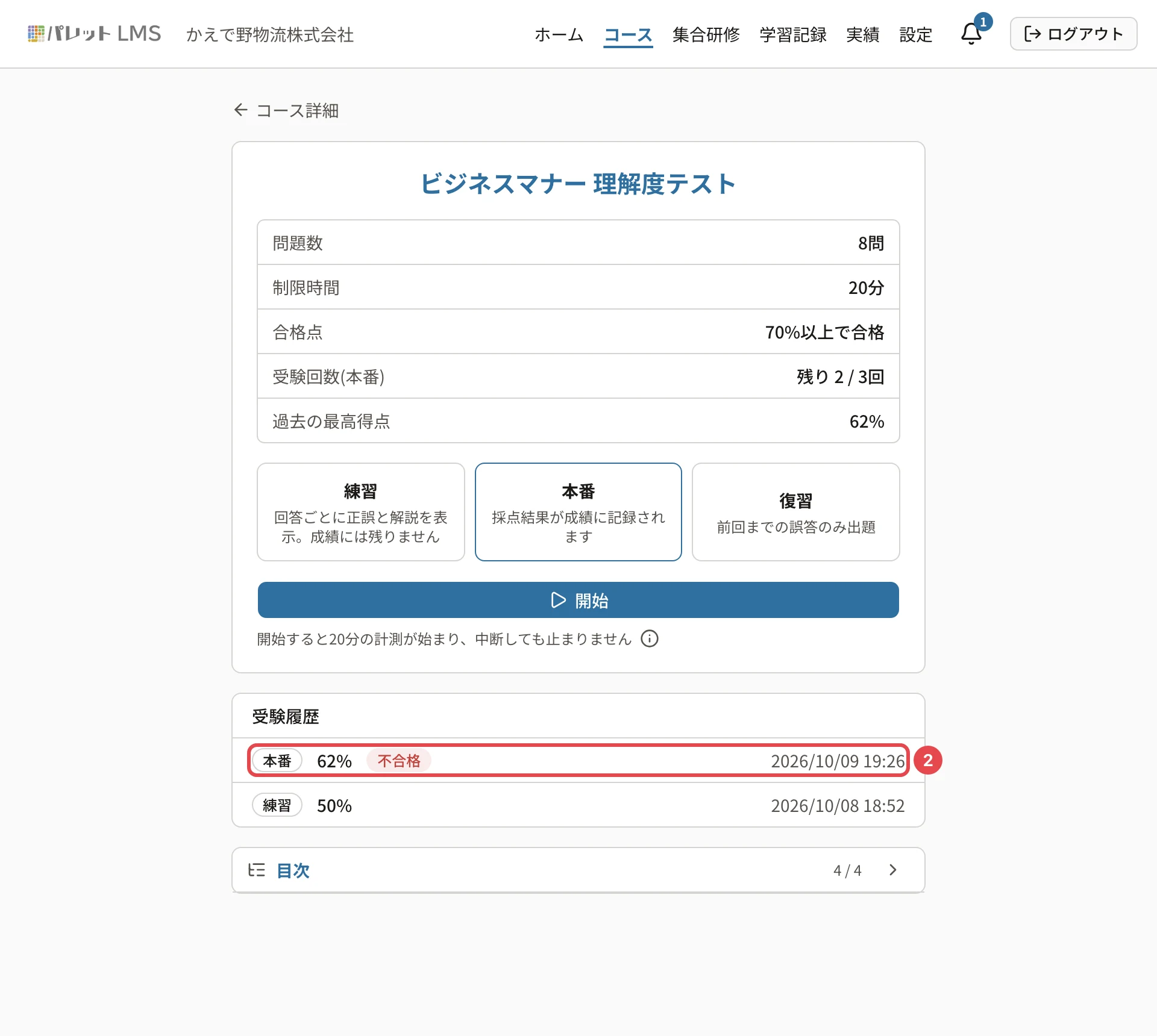Open the 設定 menu
1157x1036 pixels.
916,34
